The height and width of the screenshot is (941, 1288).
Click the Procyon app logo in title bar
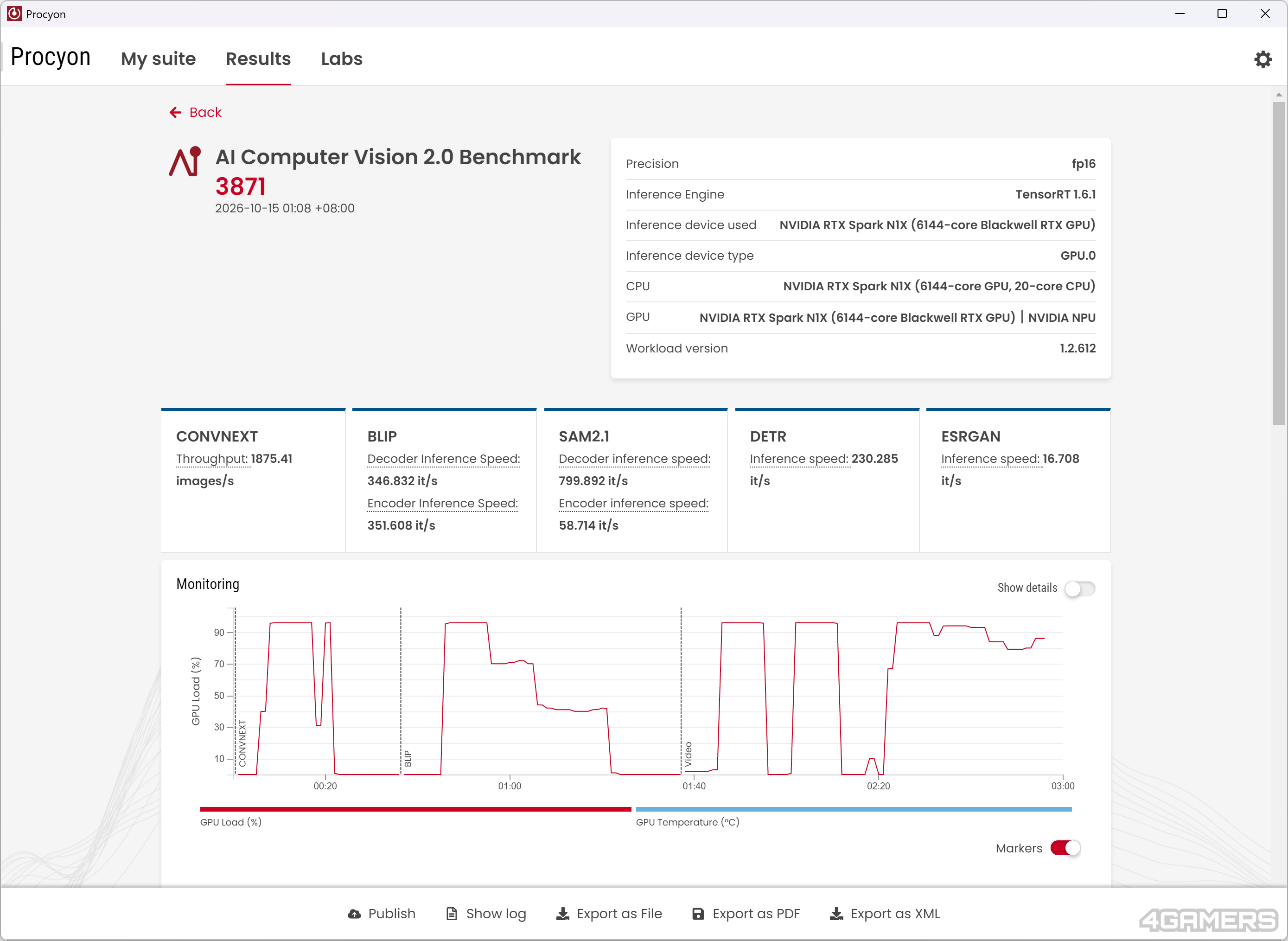click(x=14, y=13)
